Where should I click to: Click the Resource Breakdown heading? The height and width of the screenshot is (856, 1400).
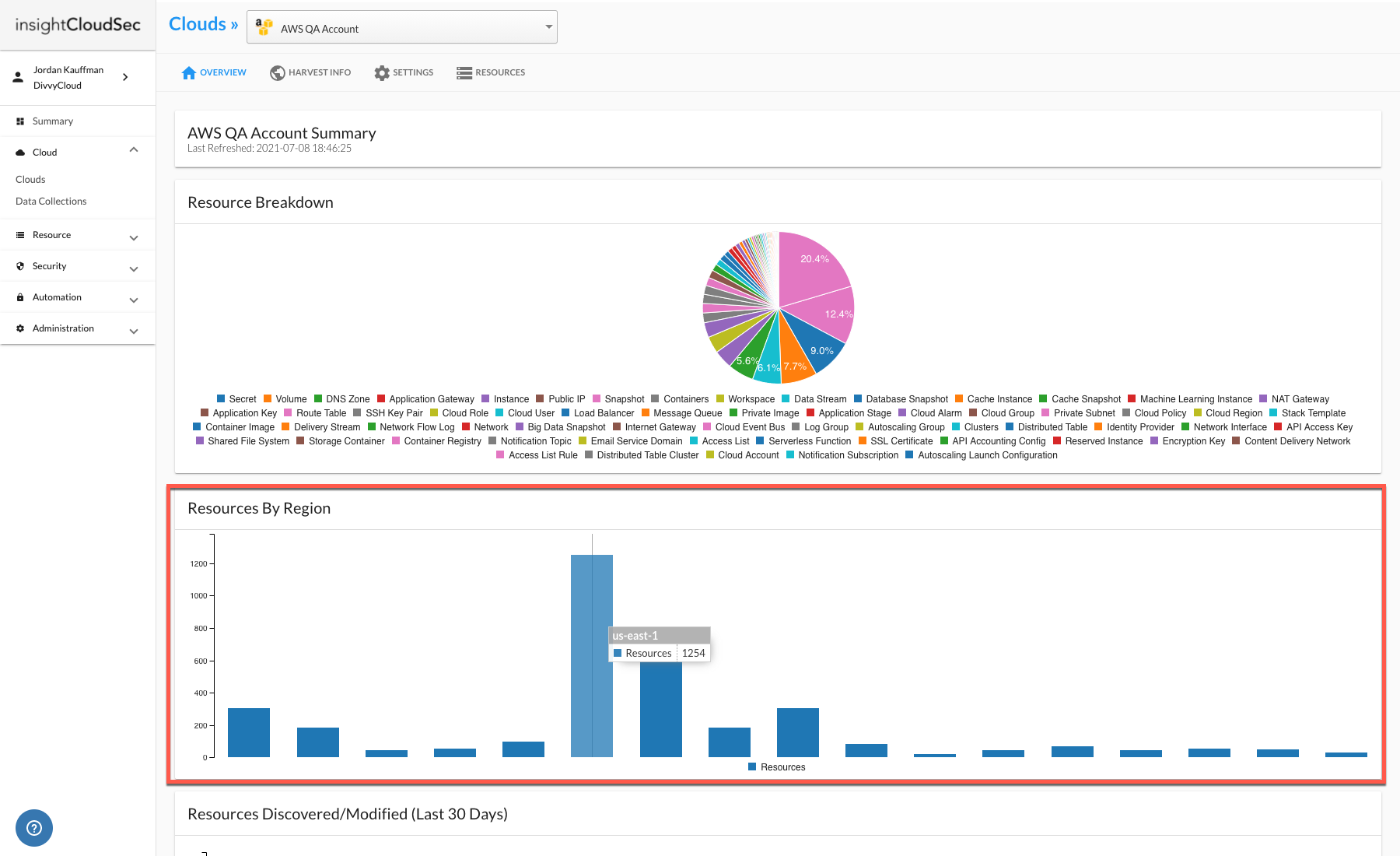[x=261, y=202]
